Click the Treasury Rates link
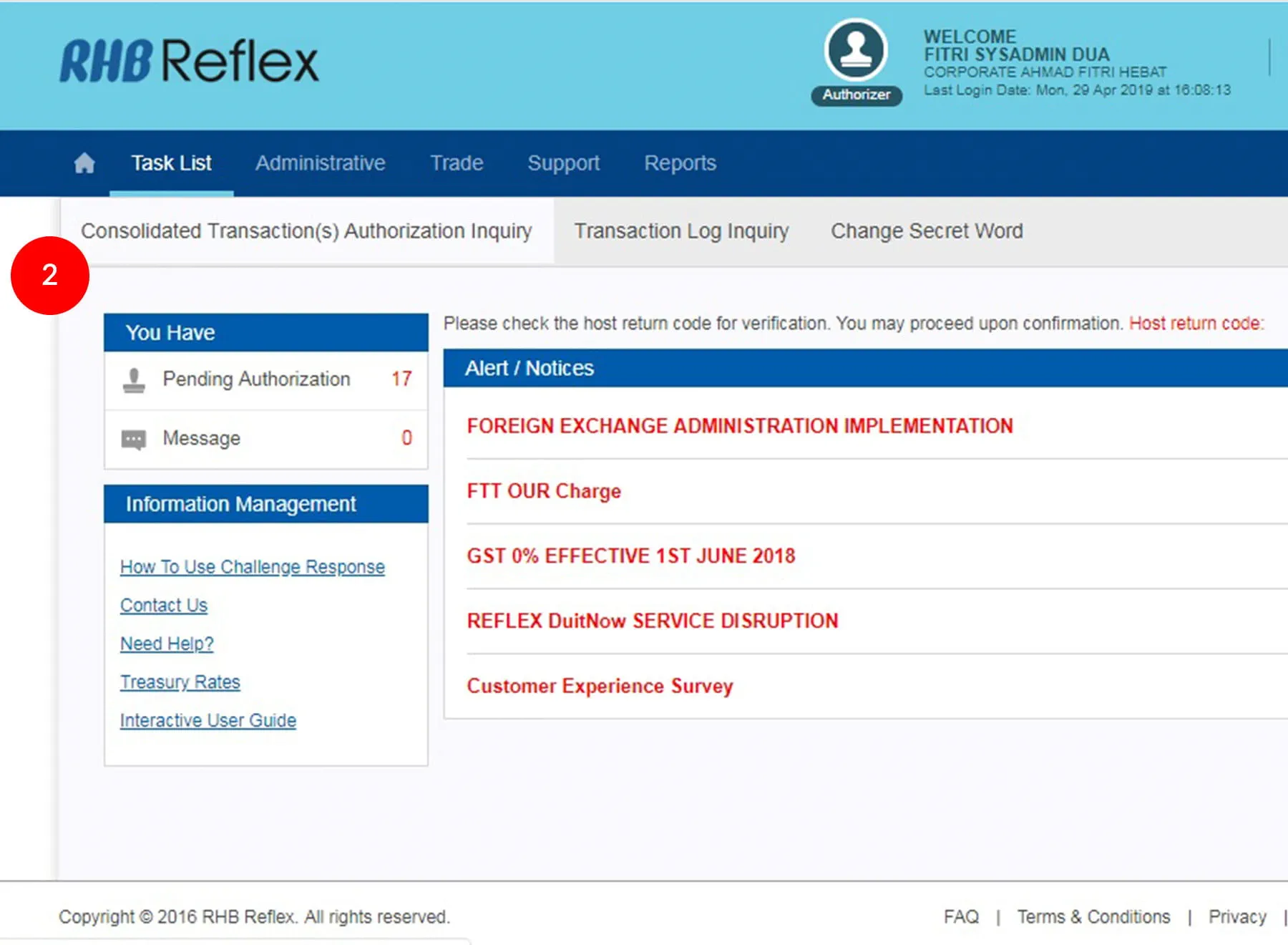Screen dimensions: 1288x945 pos(180,682)
